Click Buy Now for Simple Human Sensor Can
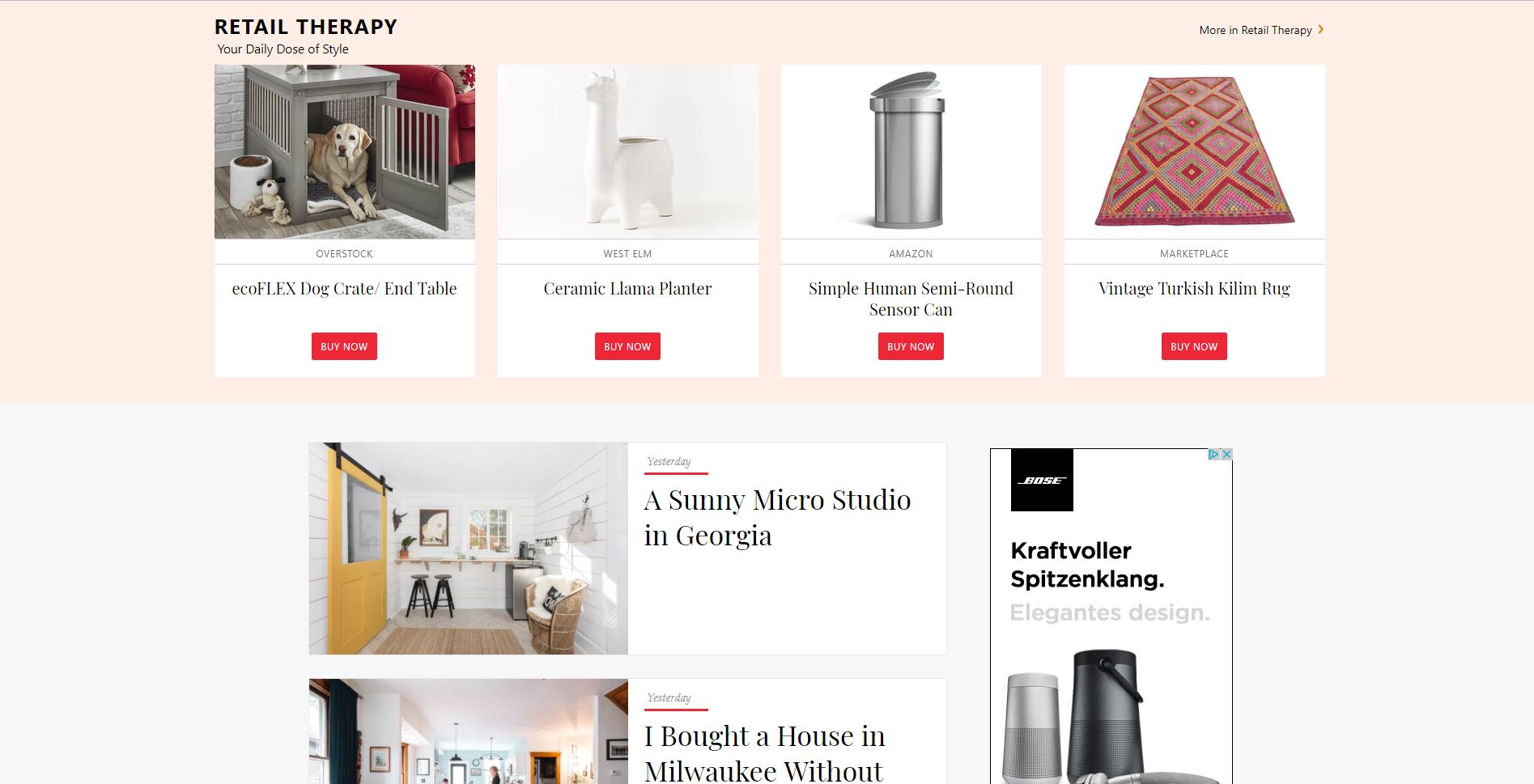 pos(911,346)
